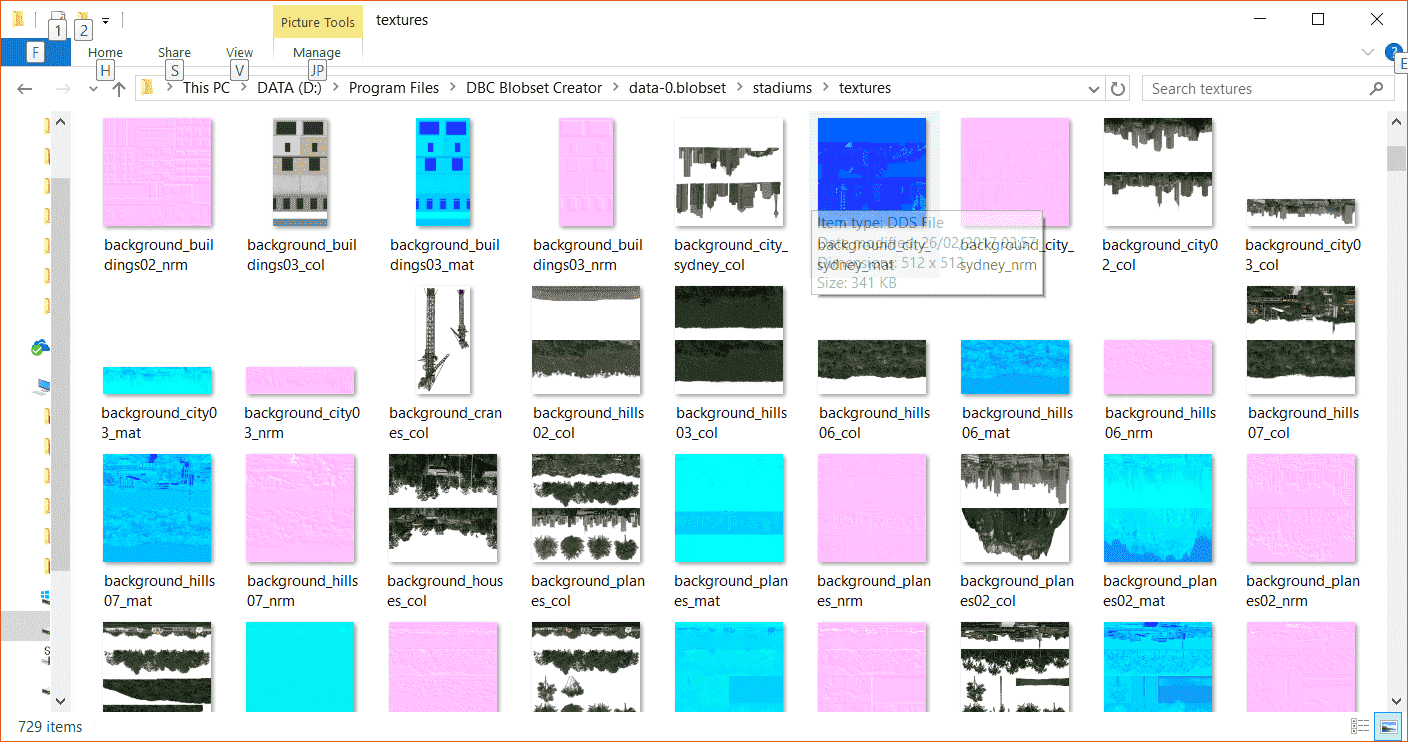Image resolution: width=1408 pixels, height=742 pixels.
Task: Open recent locations dropdown arrow
Action: (x=94, y=89)
